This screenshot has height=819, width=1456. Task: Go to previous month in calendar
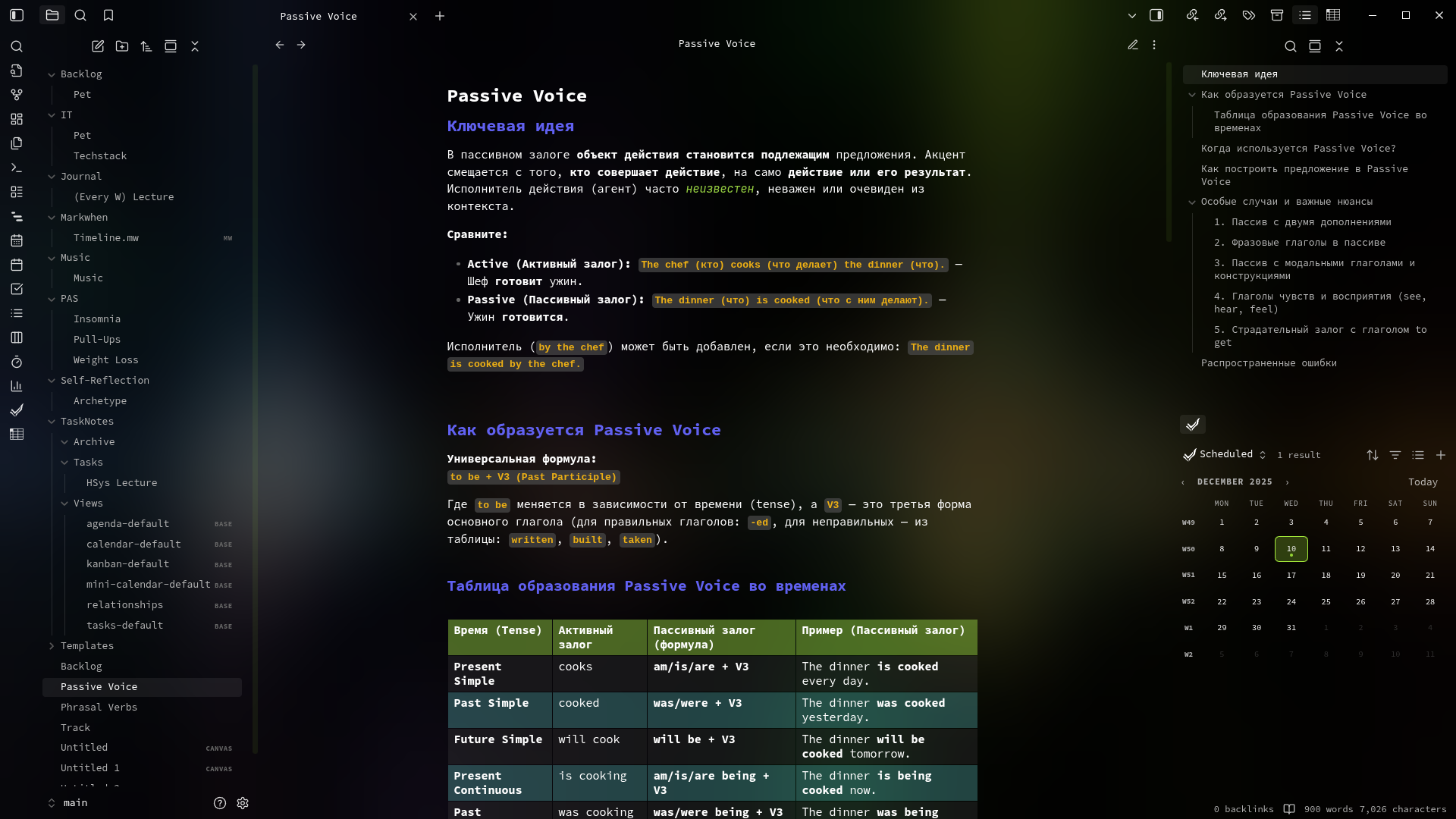pyautogui.click(x=1183, y=482)
